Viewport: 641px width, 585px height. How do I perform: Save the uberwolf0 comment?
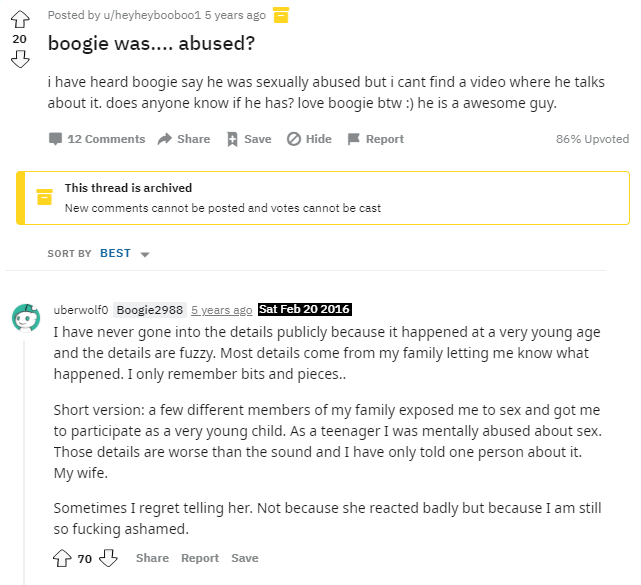[244, 558]
